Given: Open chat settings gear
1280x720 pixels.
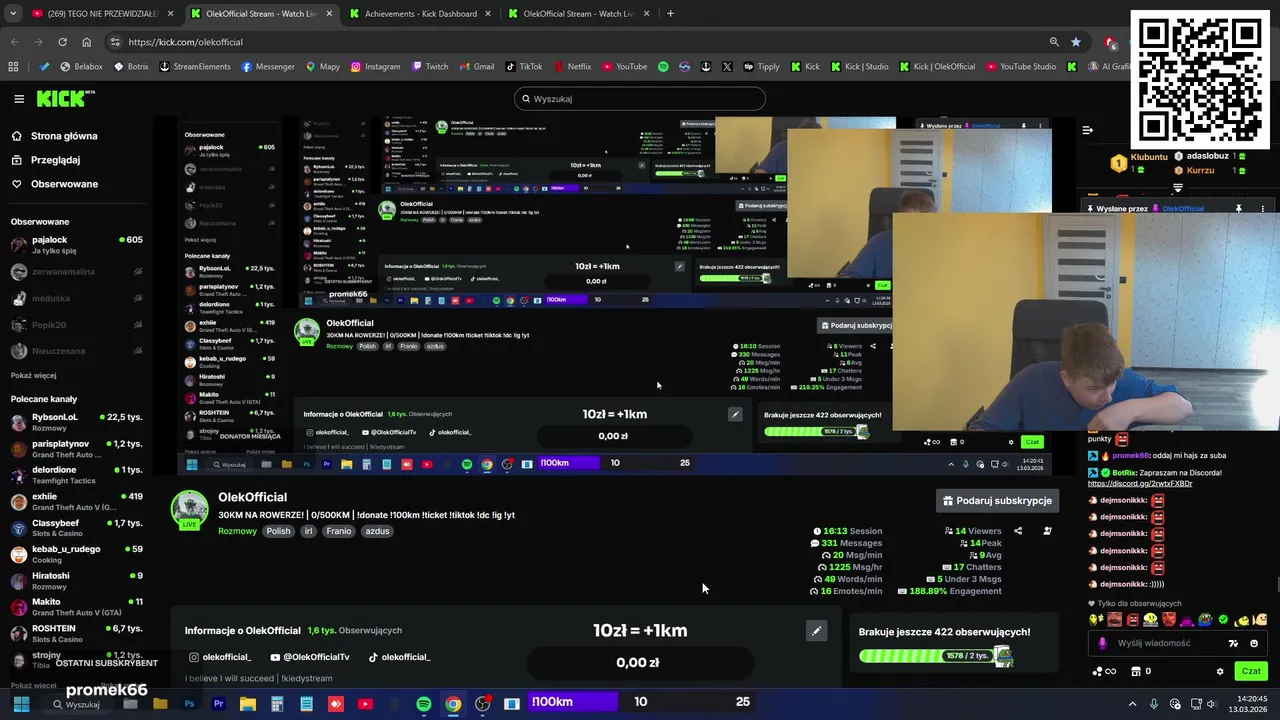Looking at the screenshot, I should [x=1219, y=671].
